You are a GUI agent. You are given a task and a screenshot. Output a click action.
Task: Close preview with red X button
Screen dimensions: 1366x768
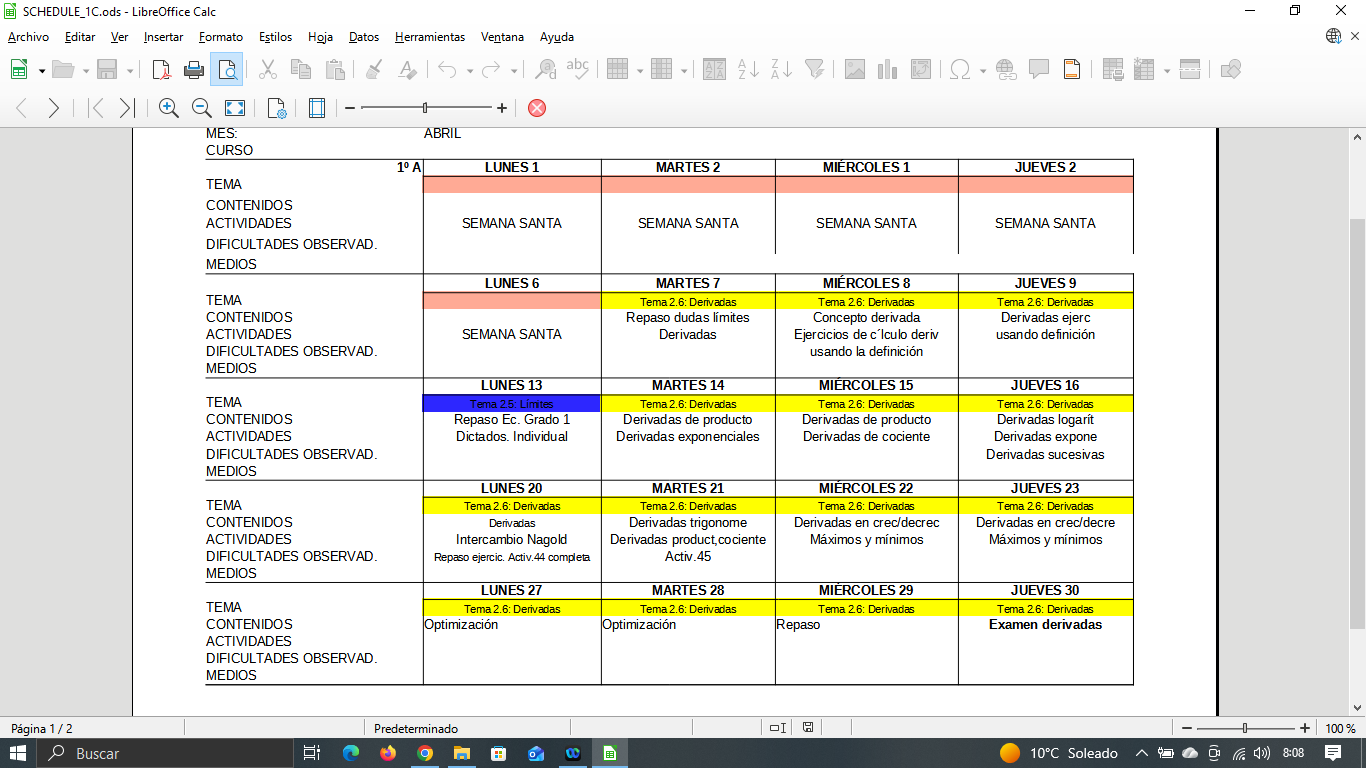[x=537, y=108]
